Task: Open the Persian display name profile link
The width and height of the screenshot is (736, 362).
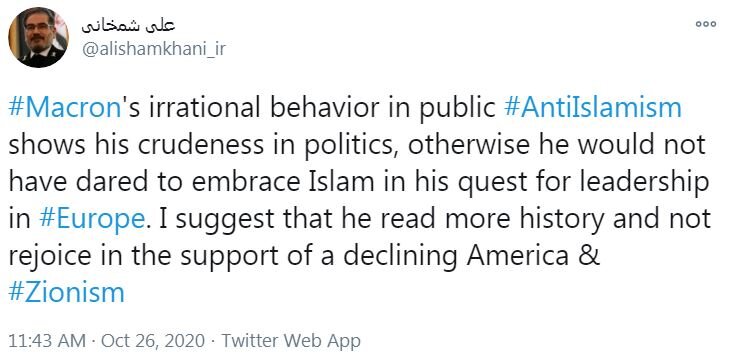Action: (x=128, y=26)
